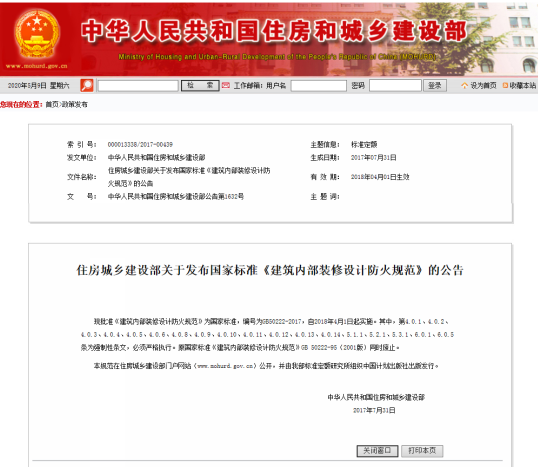Click the 检索 search button
The height and width of the screenshot is (468, 538).
[x=200, y=85]
